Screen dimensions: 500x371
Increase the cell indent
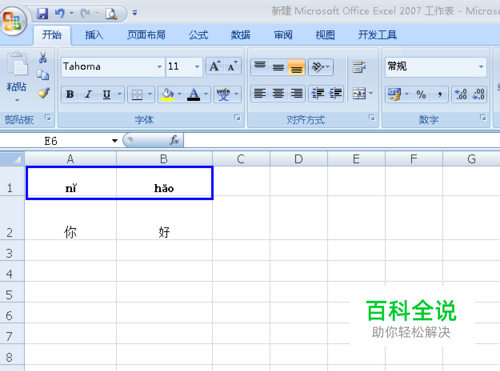pyautogui.click(x=335, y=93)
